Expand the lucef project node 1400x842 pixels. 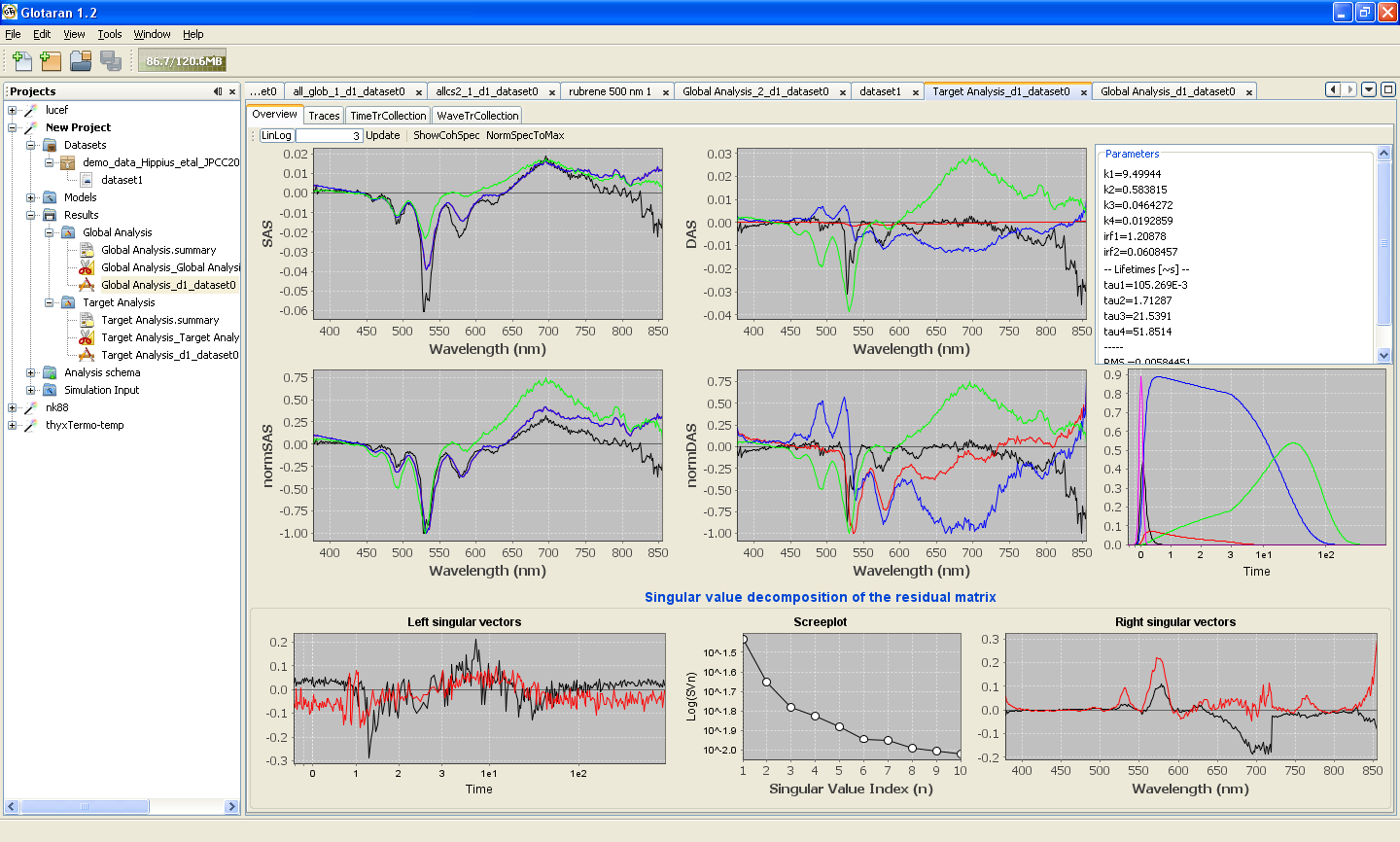(13, 110)
